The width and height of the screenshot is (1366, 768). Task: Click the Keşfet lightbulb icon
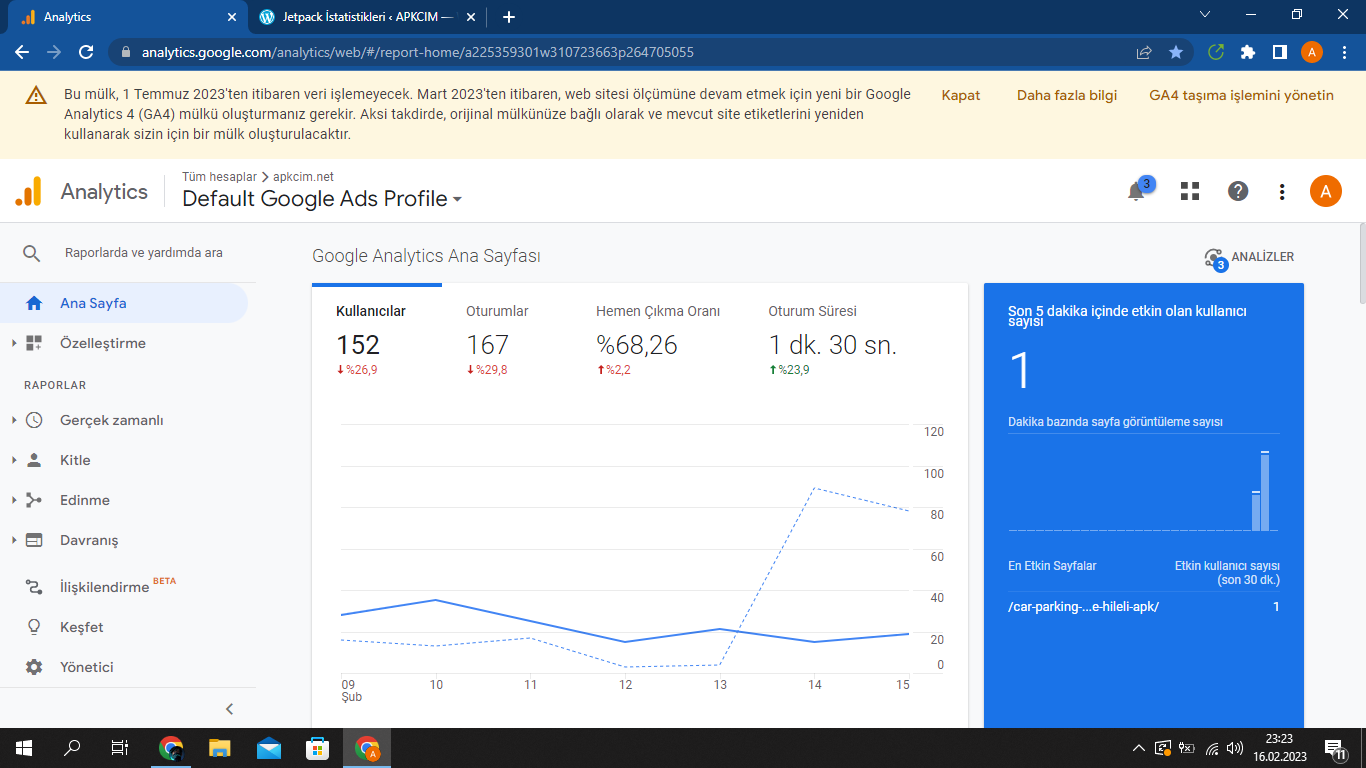coord(34,627)
